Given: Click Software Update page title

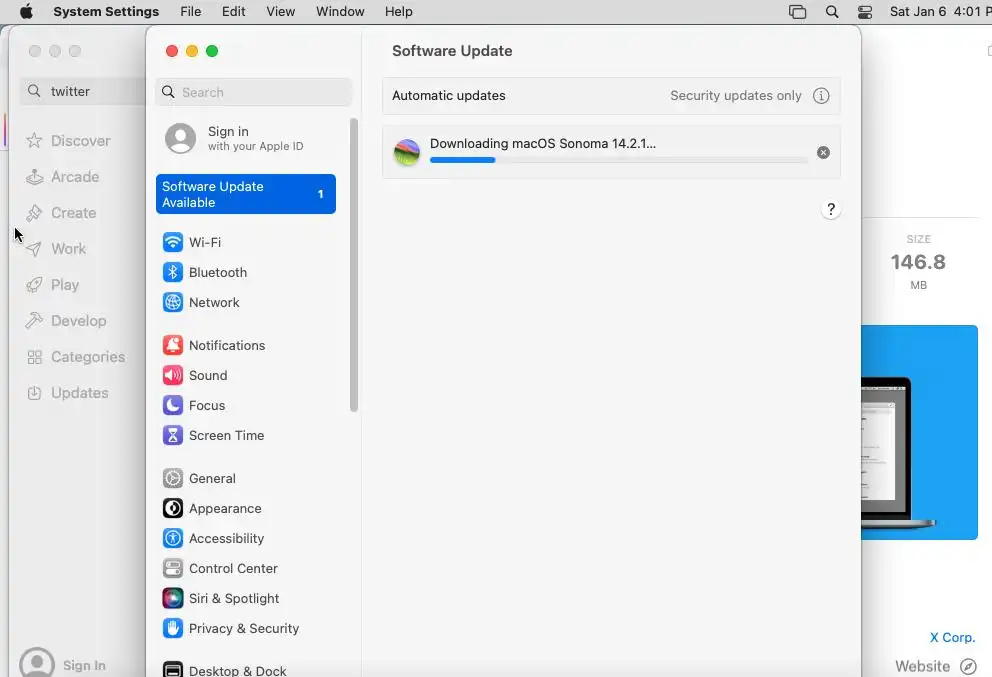Looking at the screenshot, I should point(452,51).
